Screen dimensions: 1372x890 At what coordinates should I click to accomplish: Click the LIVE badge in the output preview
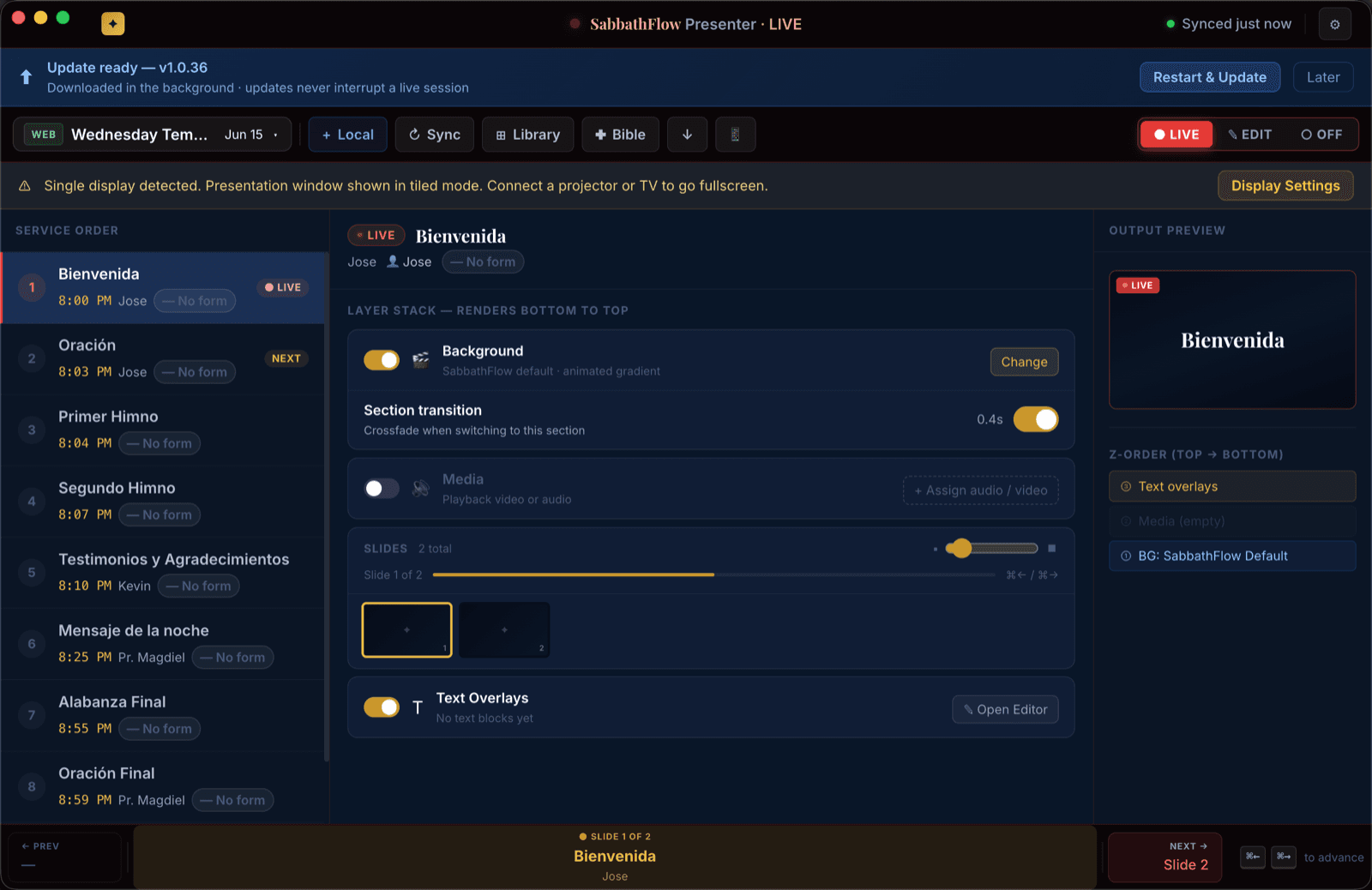[1138, 286]
